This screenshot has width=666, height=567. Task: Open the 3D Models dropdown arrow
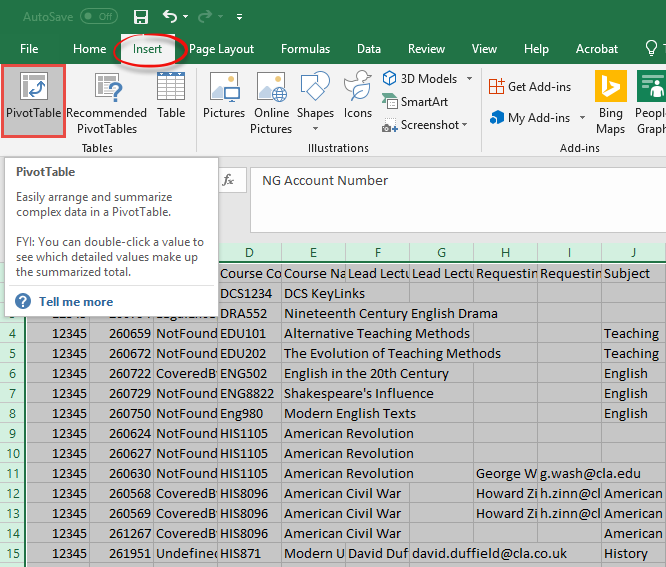(468, 79)
